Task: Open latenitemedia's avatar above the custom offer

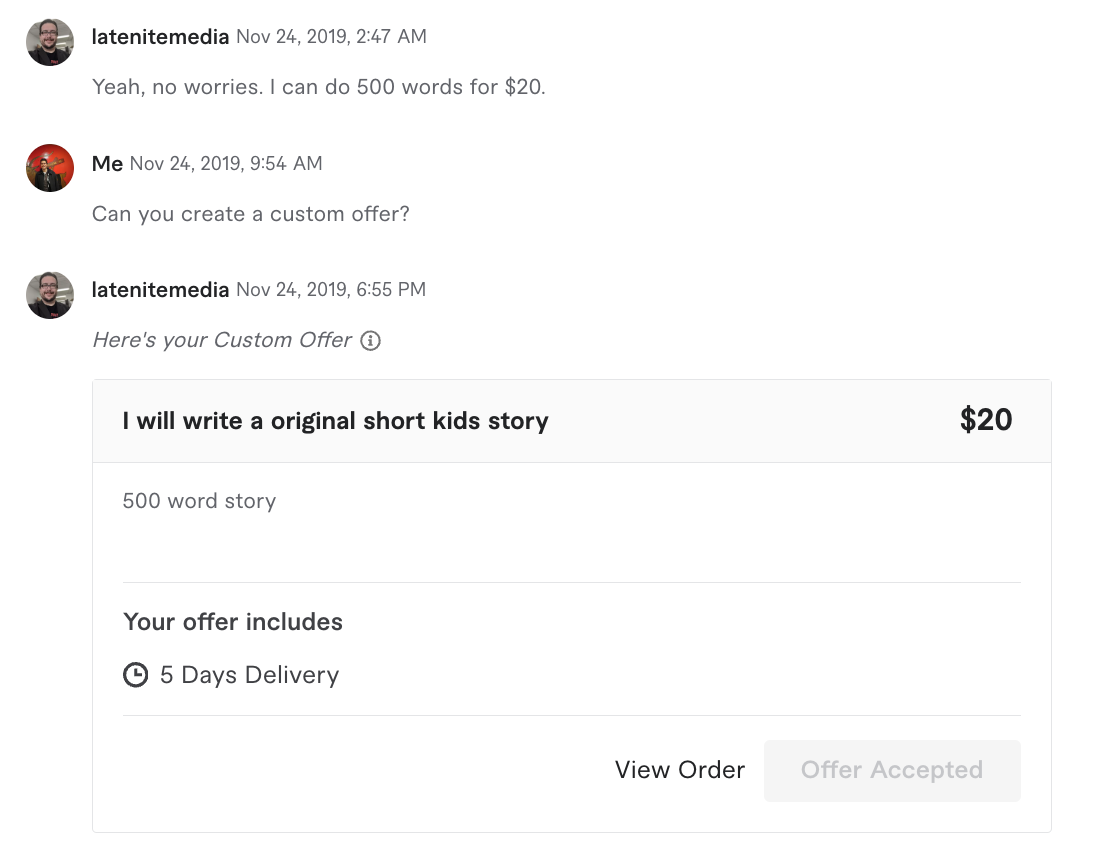Action: click(50, 295)
